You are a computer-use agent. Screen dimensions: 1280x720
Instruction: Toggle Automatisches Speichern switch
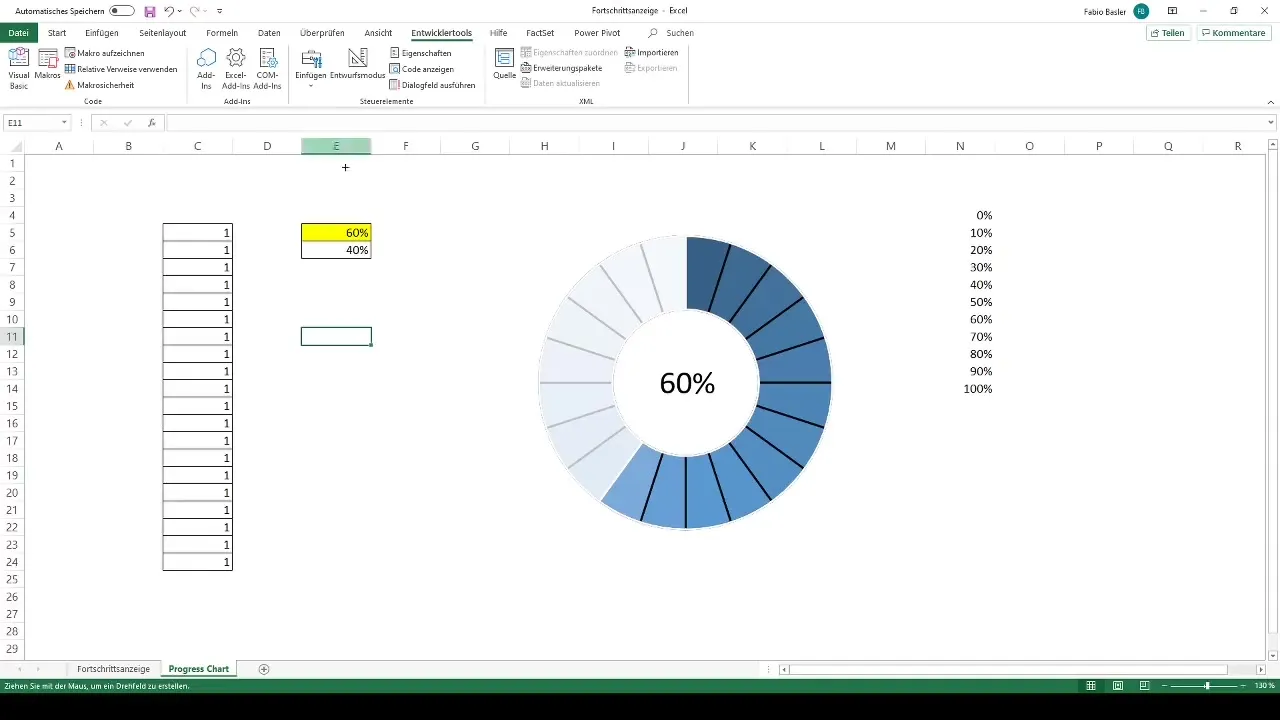pyautogui.click(x=122, y=10)
